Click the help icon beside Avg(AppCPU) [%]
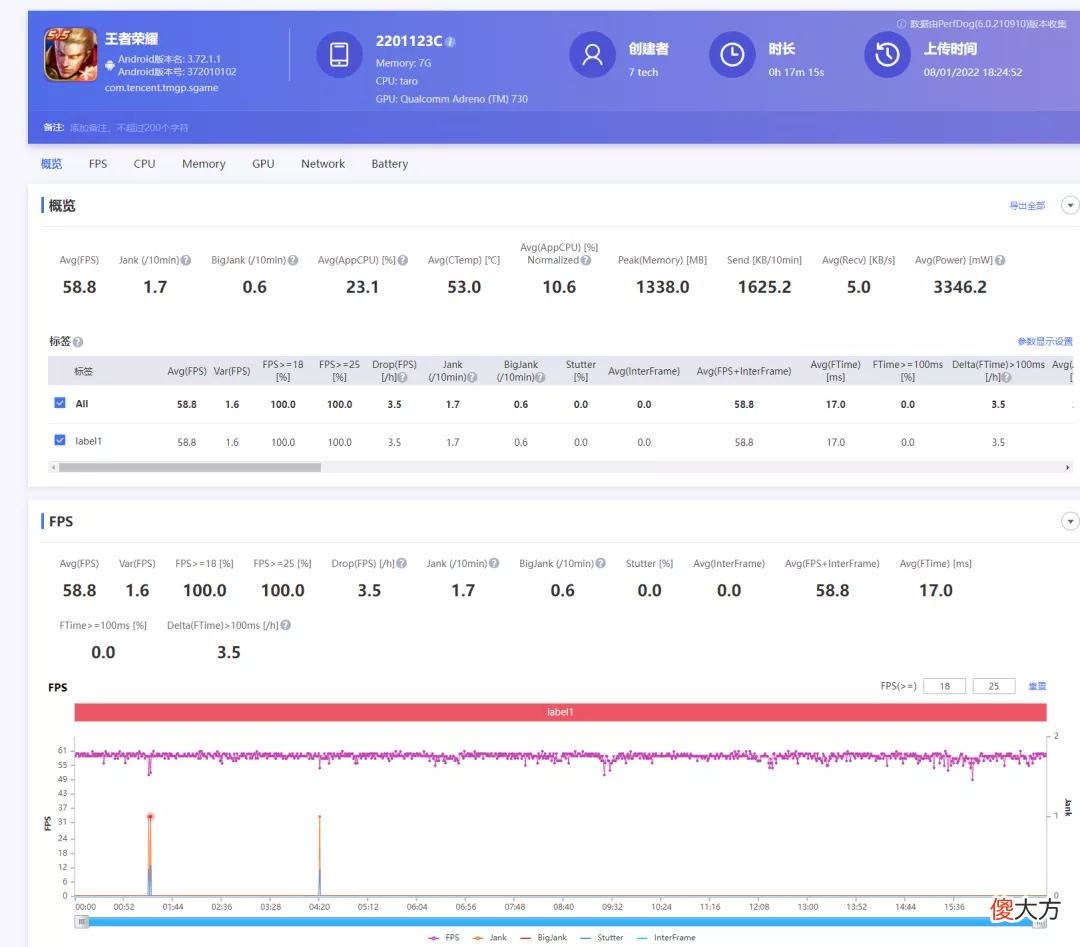Viewport: 1080px width, 947px height. [403, 260]
